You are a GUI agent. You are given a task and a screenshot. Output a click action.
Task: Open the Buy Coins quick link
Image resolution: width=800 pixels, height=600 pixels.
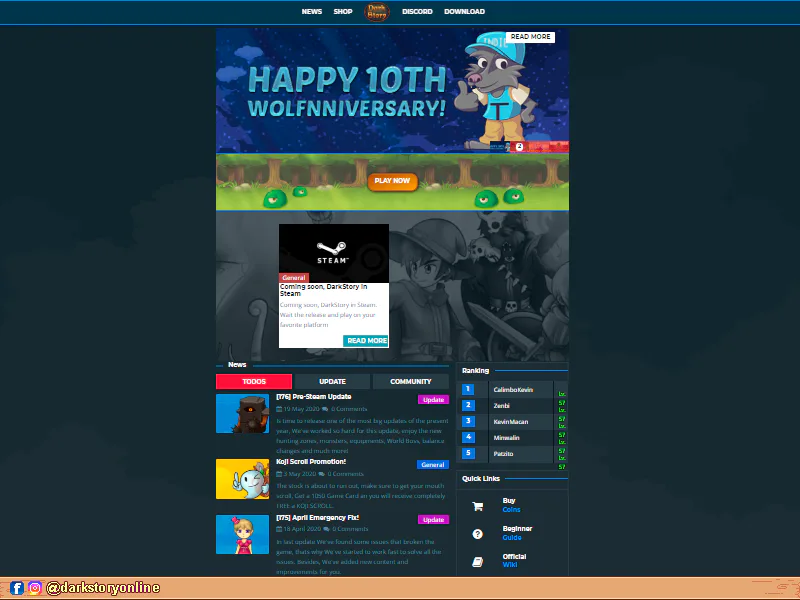pyautogui.click(x=511, y=505)
